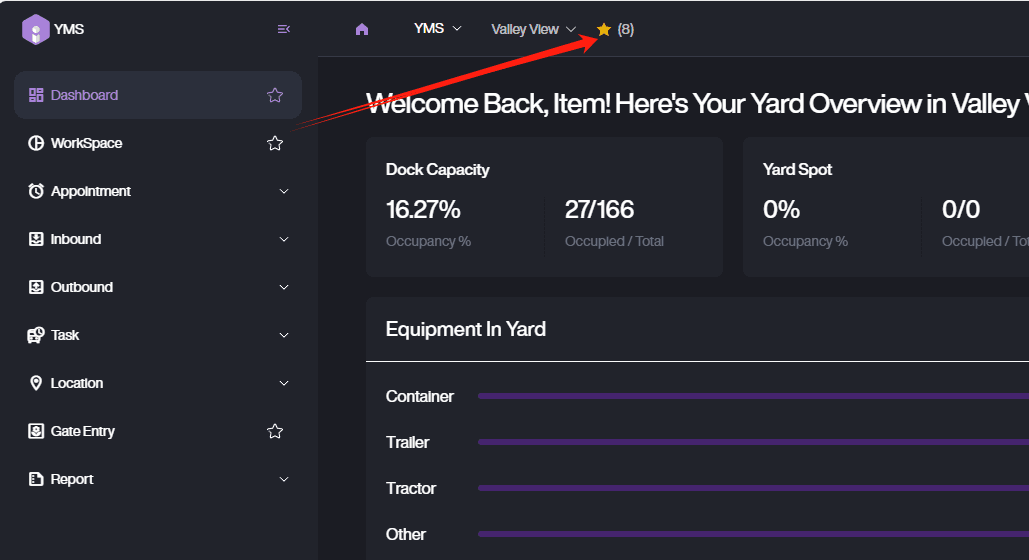Image resolution: width=1029 pixels, height=560 pixels.
Task: Open the Gate Entry page
Action: click(83, 431)
